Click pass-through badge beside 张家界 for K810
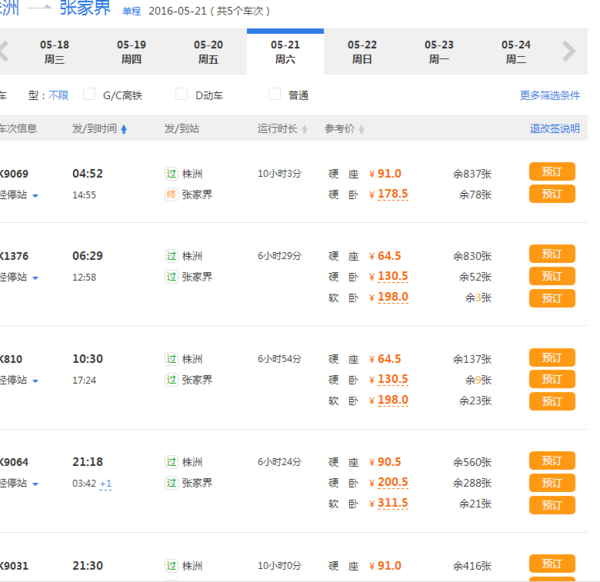Viewport: 600px width, 582px height. pyautogui.click(x=171, y=380)
